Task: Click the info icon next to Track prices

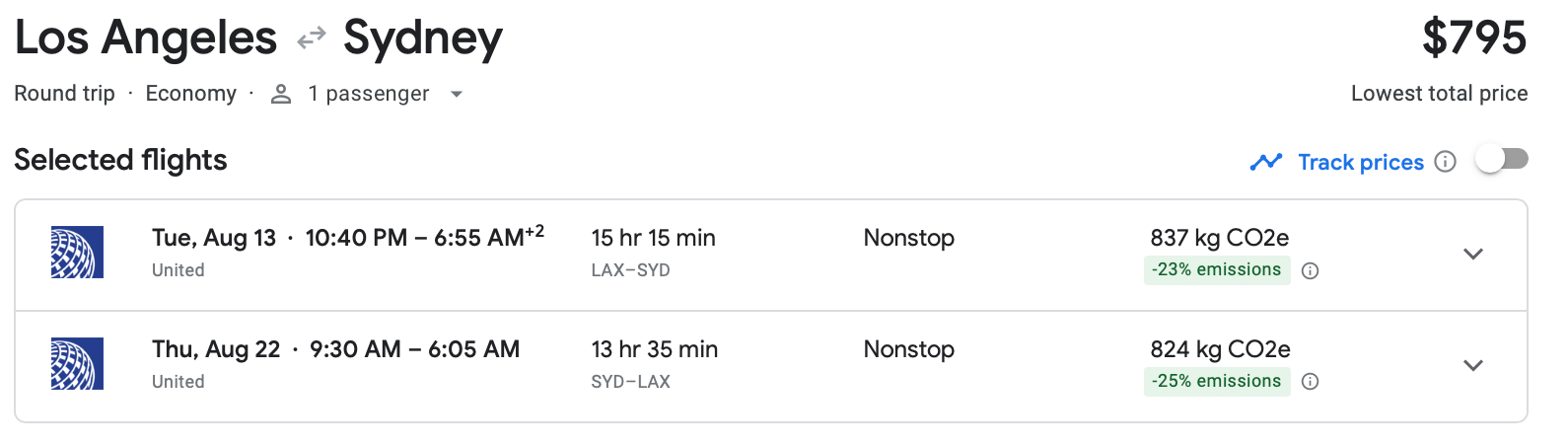Action: pyautogui.click(x=1445, y=162)
